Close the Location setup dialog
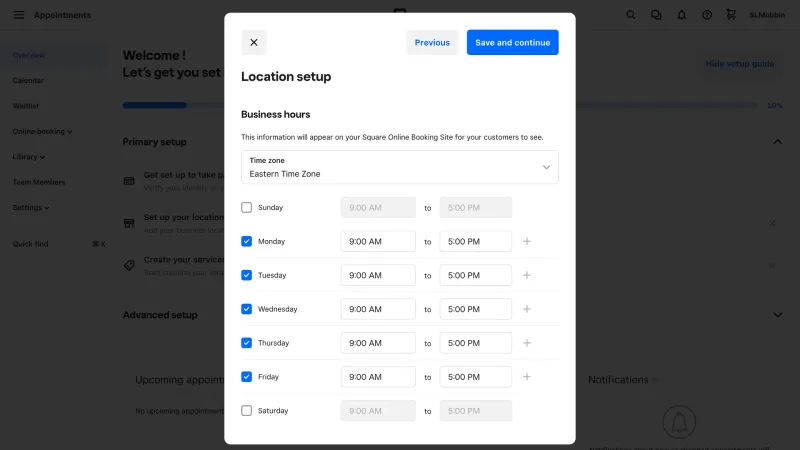This screenshot has width=800, height=450. pos(254,42)
